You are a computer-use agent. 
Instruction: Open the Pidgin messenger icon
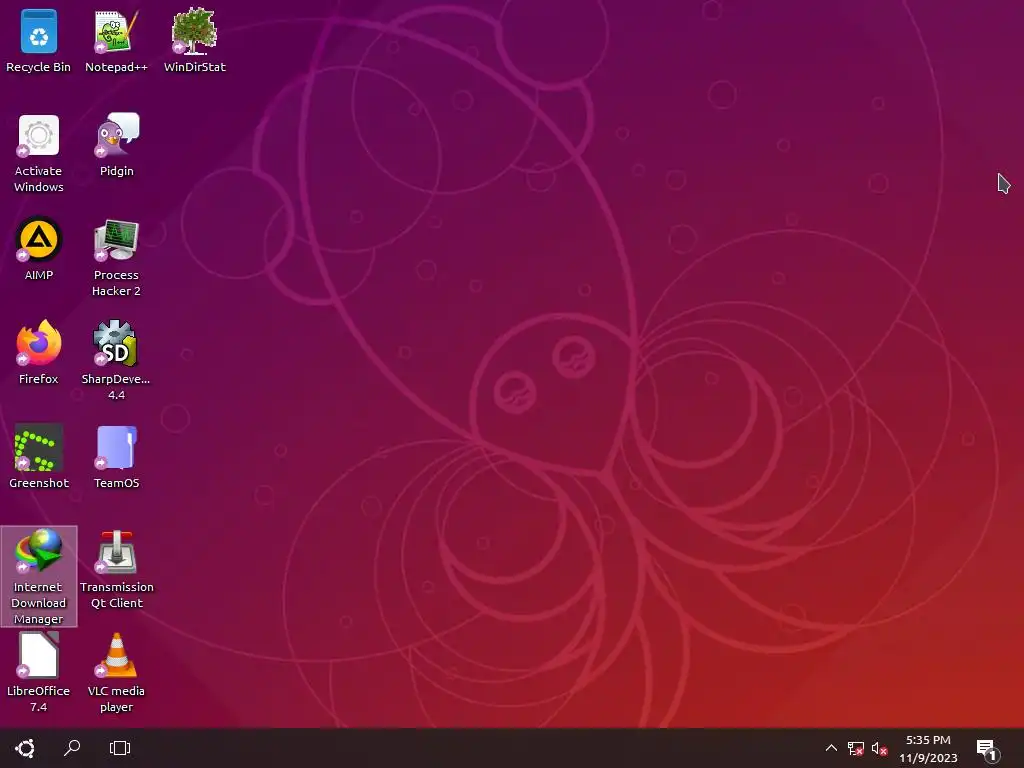(x=116, y=145)
